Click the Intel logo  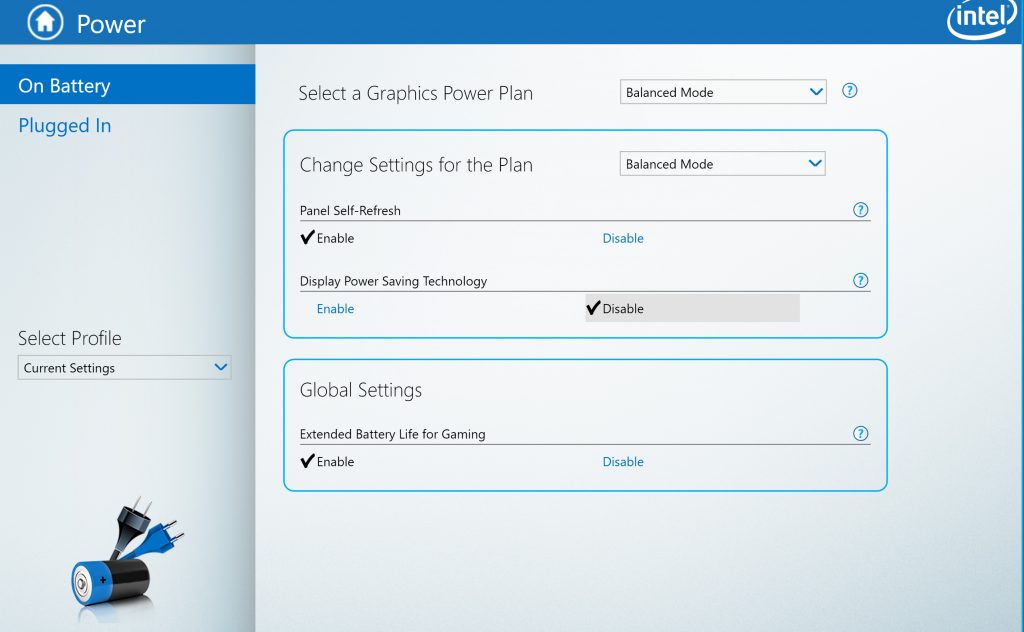[x=982, y=18]
